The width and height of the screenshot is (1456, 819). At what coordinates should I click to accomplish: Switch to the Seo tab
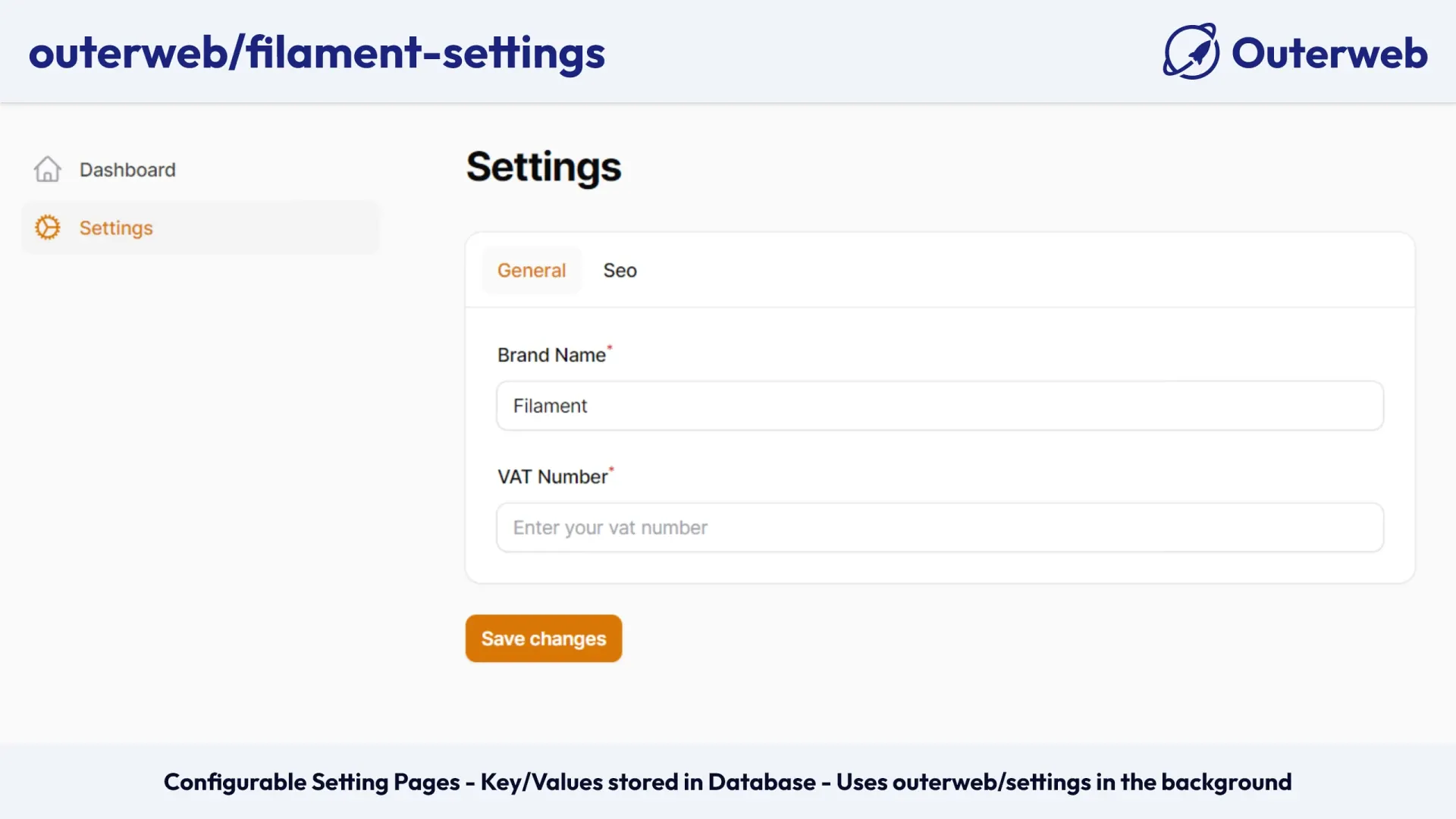coord(620,270)
